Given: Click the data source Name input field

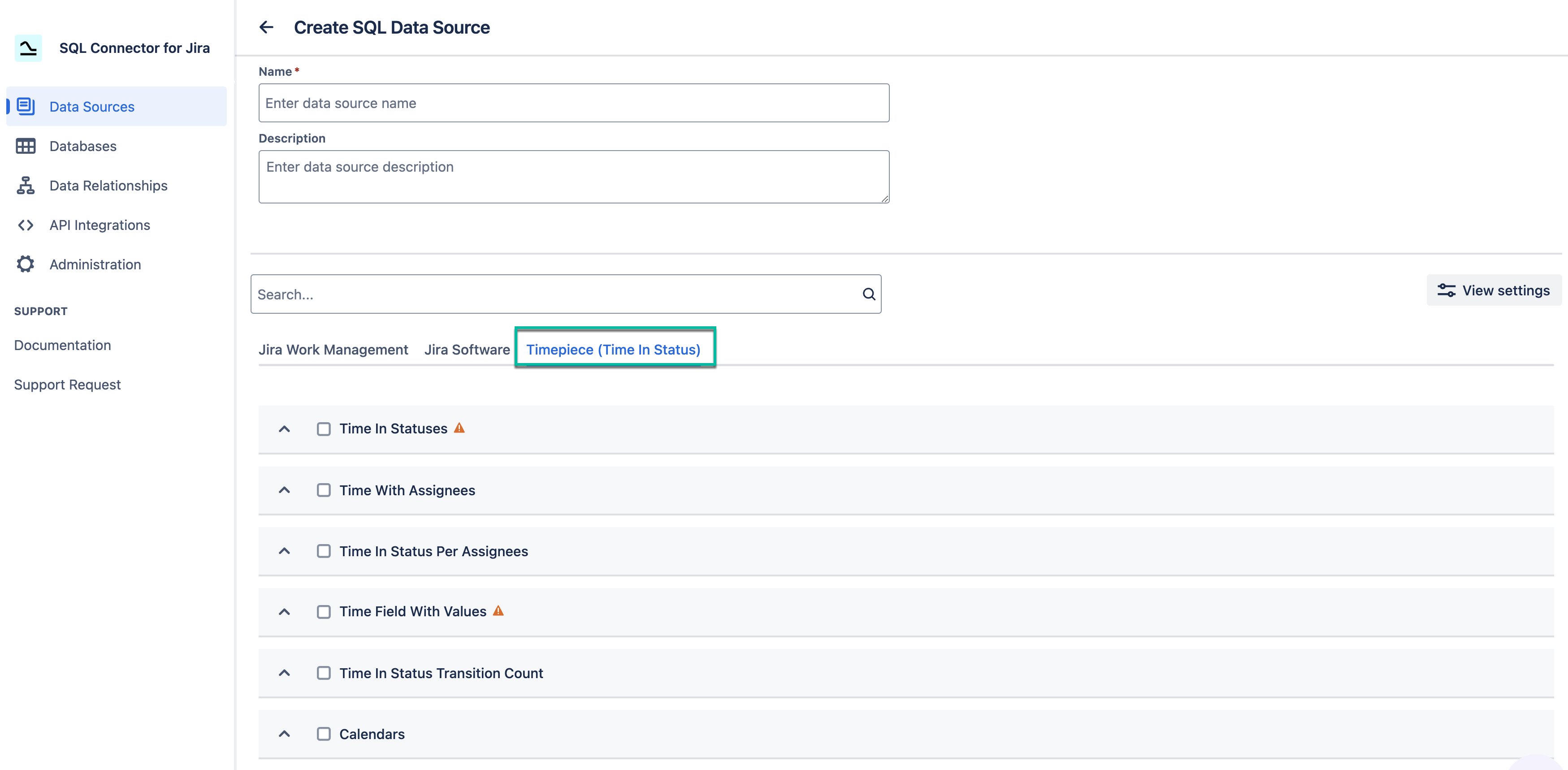Looking at the screenshot, I should pyautogui.click(x=573, y=103).
